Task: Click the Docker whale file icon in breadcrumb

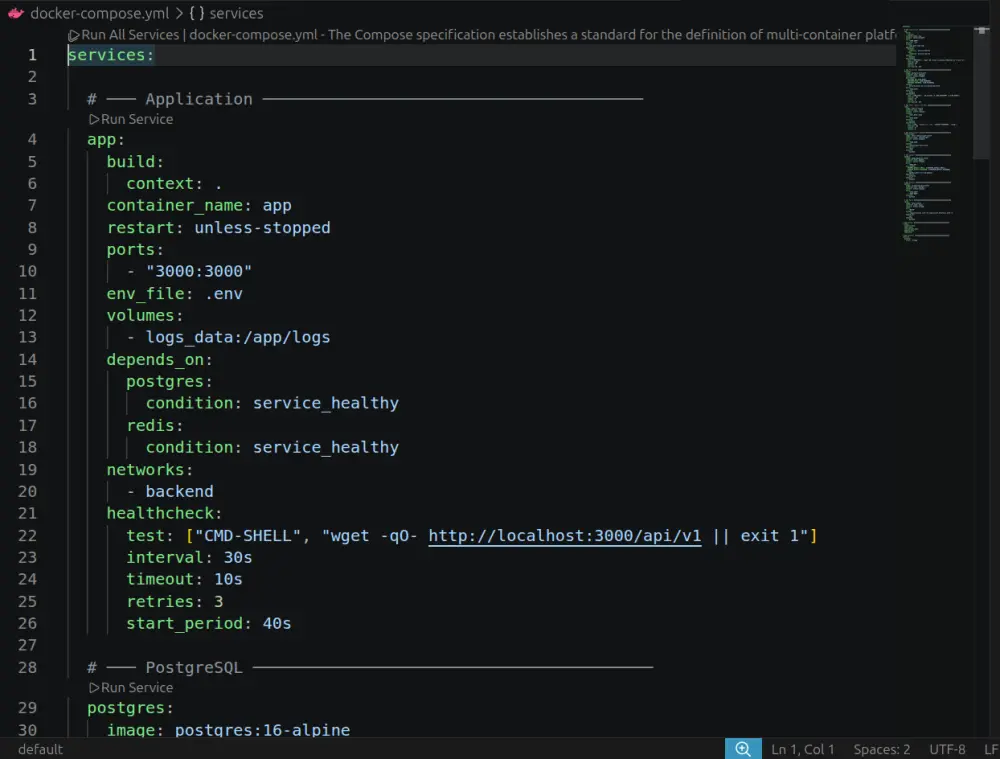Action: tap(15, 13)
